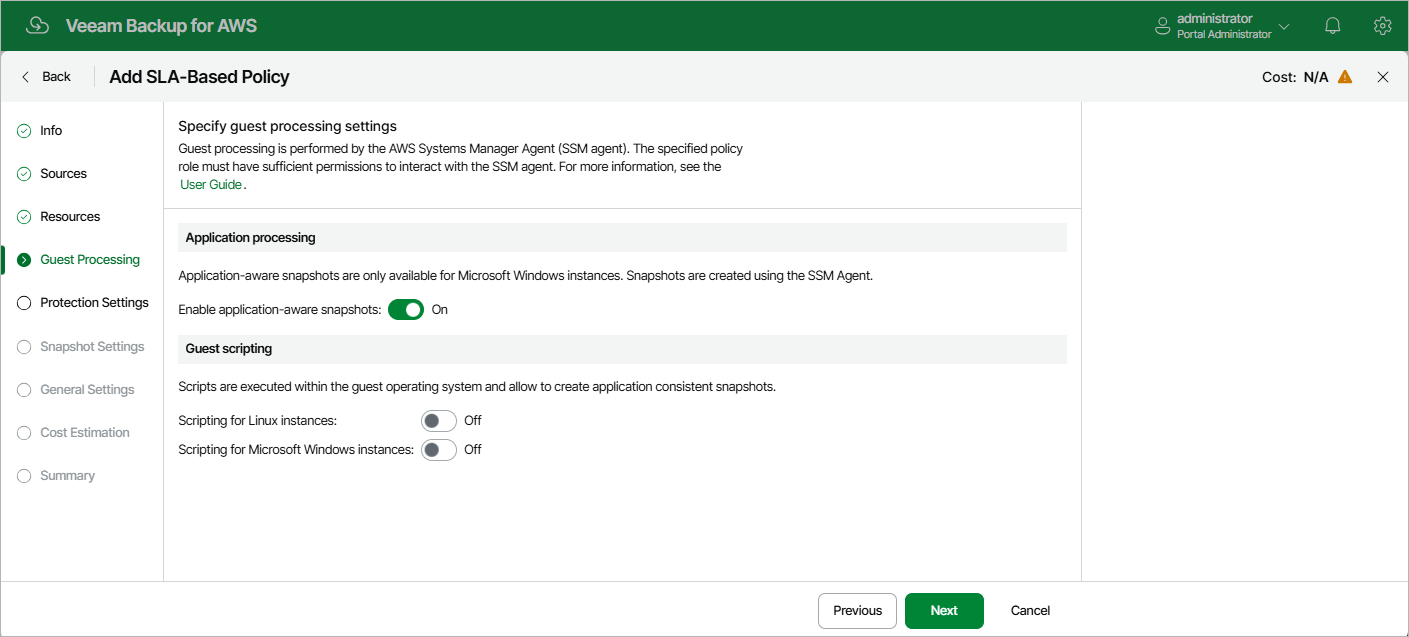Click the Resources step check icon

pyautogui.click(x=24, y=216)
